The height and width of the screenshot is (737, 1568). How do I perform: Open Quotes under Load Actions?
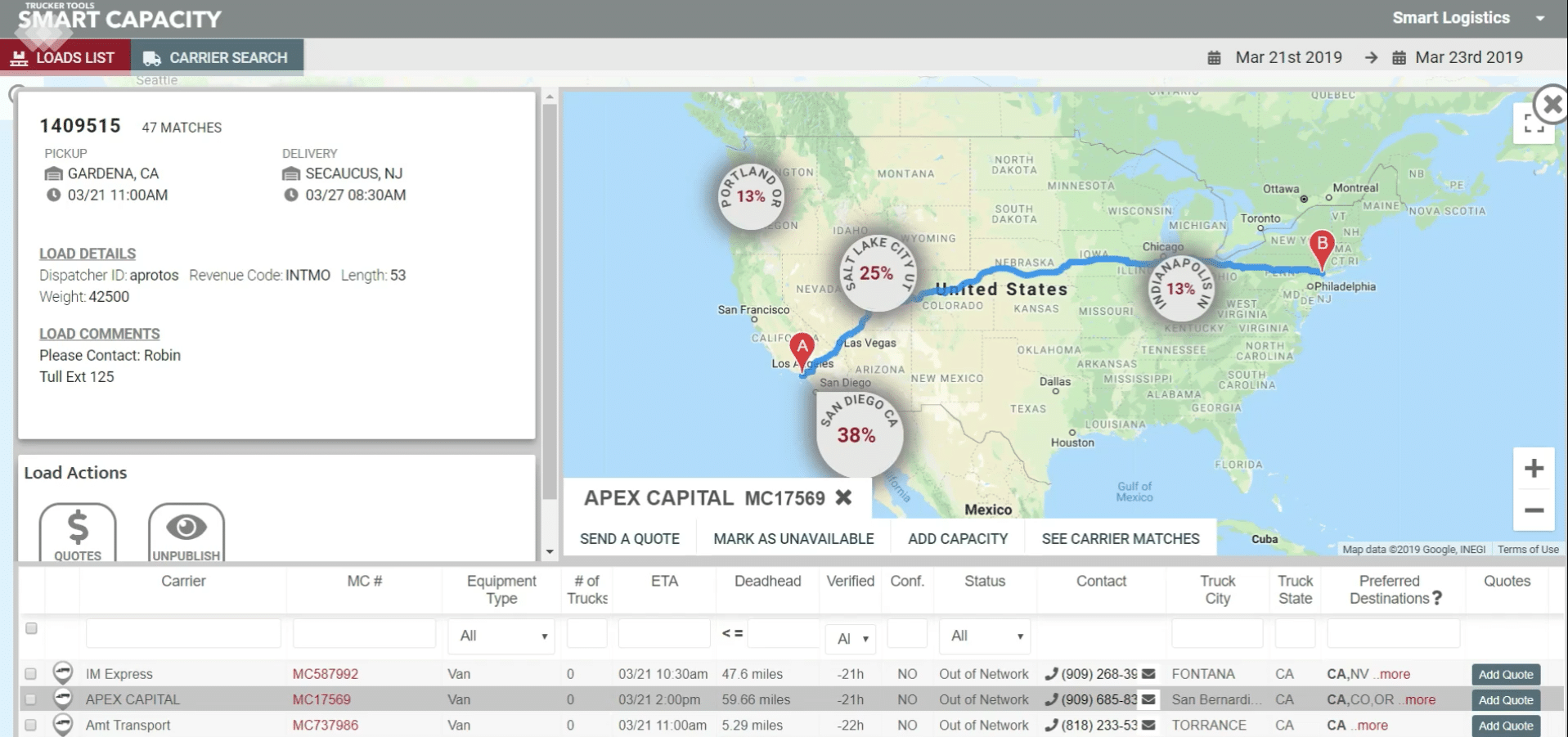point(78,533)
